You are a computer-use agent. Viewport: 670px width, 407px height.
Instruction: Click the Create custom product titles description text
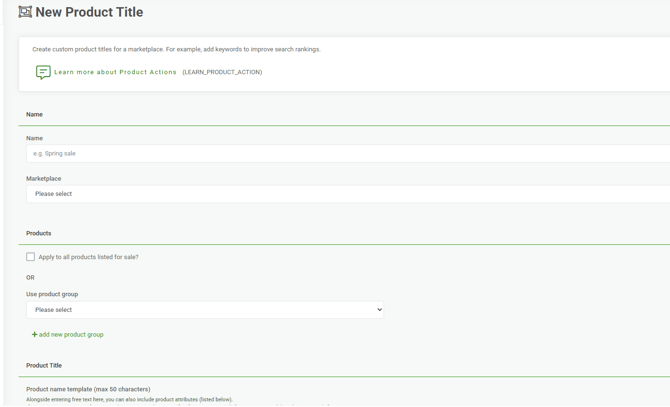coord(176,49)
